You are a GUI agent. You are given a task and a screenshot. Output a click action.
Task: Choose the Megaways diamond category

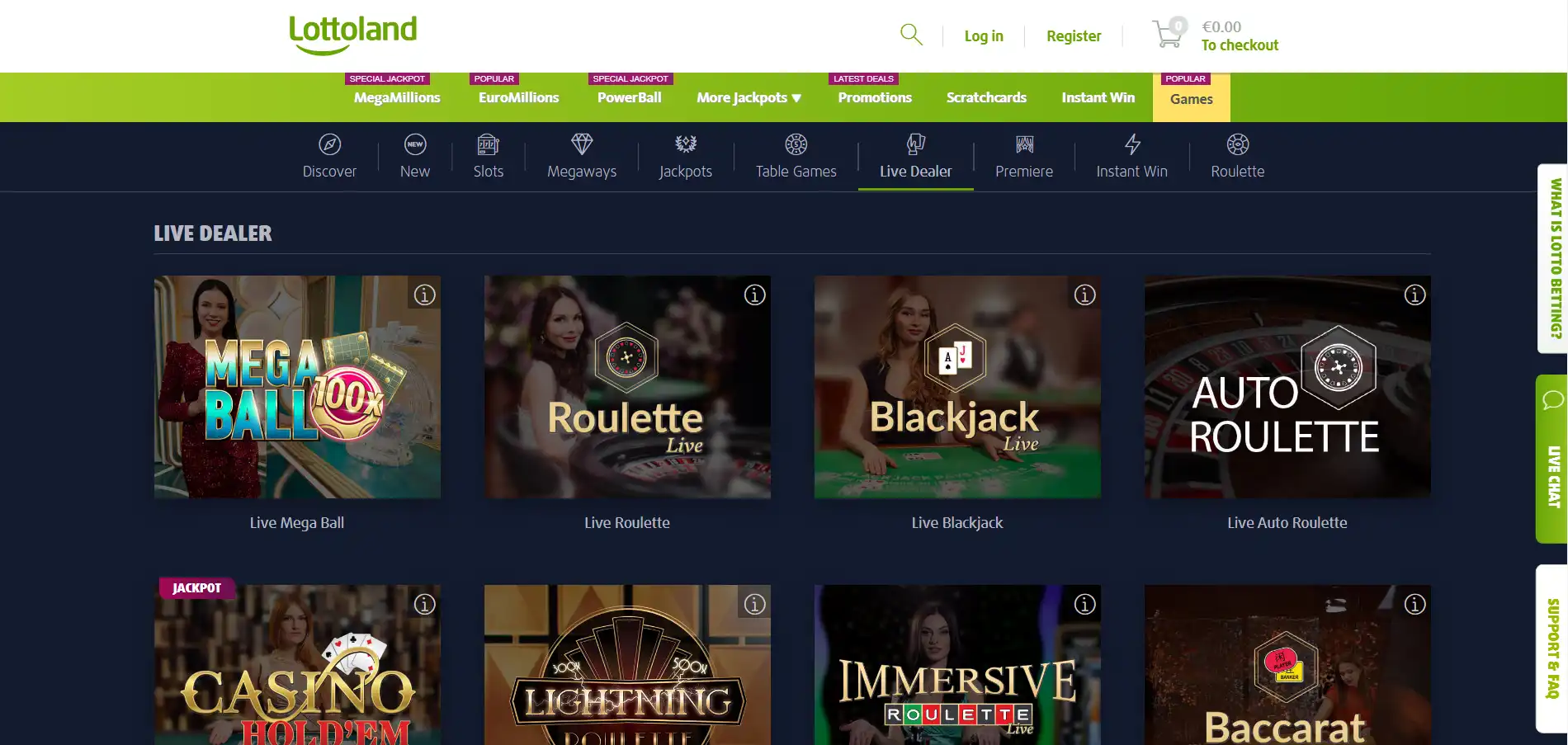[x=582, y=156]
